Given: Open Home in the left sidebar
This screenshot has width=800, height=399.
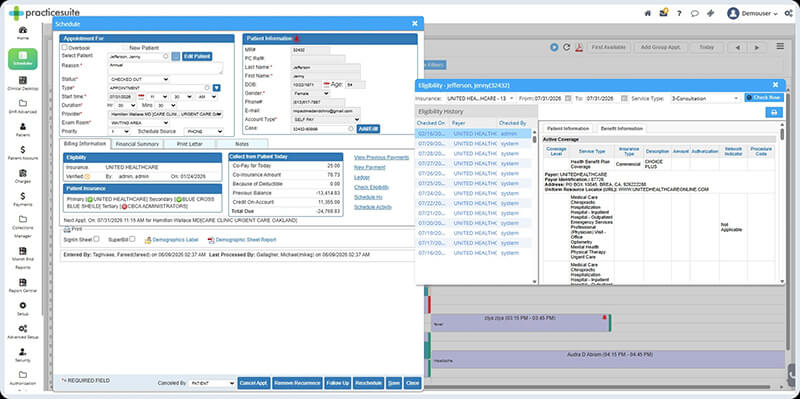Looking at the screenshot, I should click(x=22, y=33).
